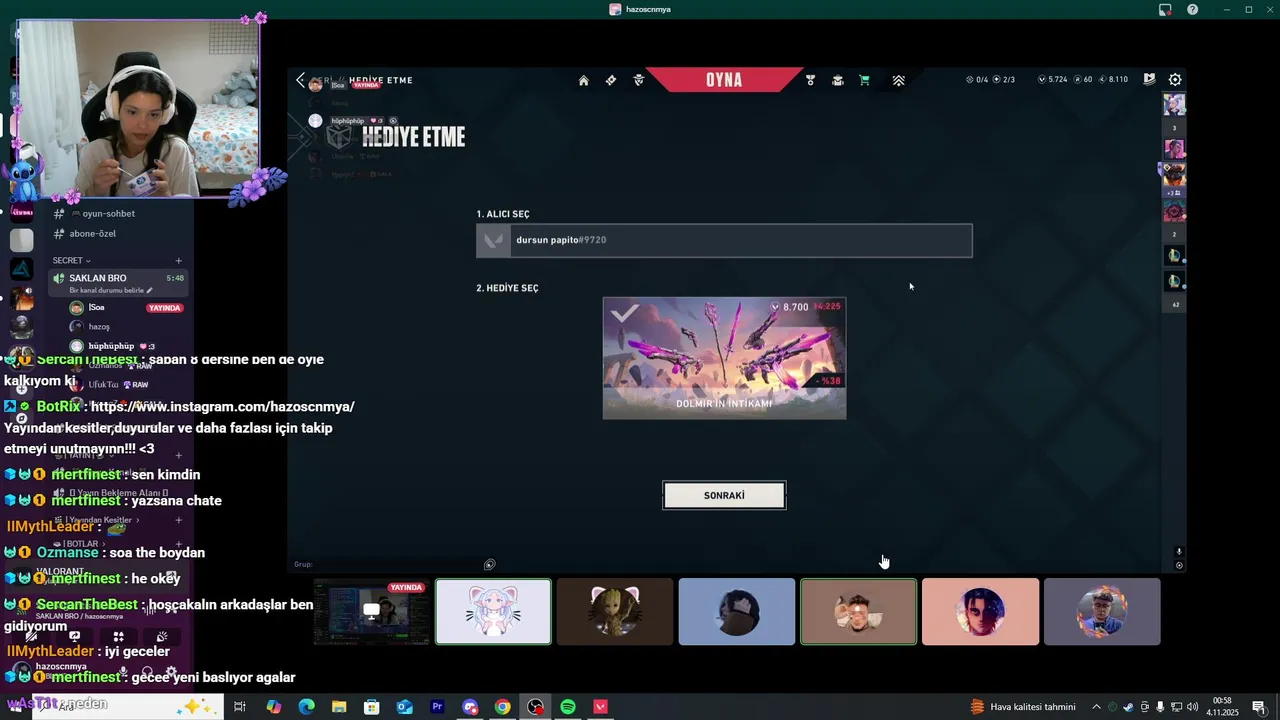Open Discord from the taskbar

pyautogui.click(x=470, y=707)
